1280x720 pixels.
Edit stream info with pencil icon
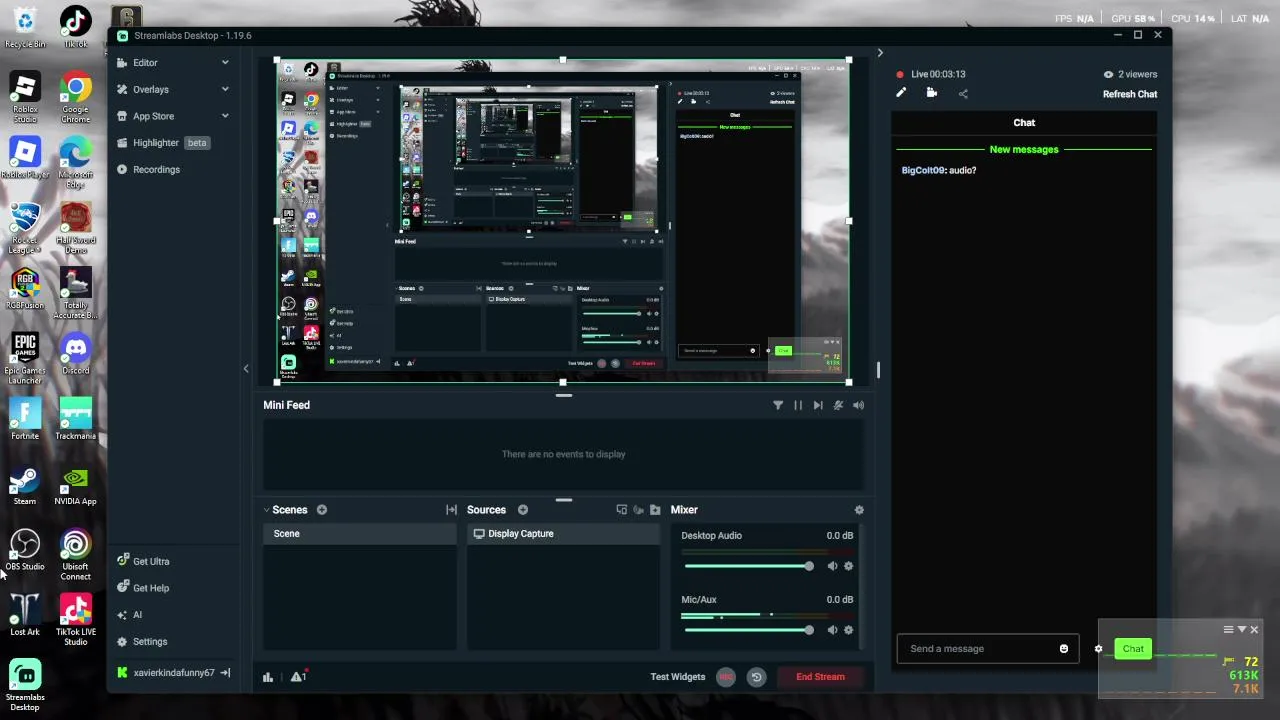[x=901, y=93]
